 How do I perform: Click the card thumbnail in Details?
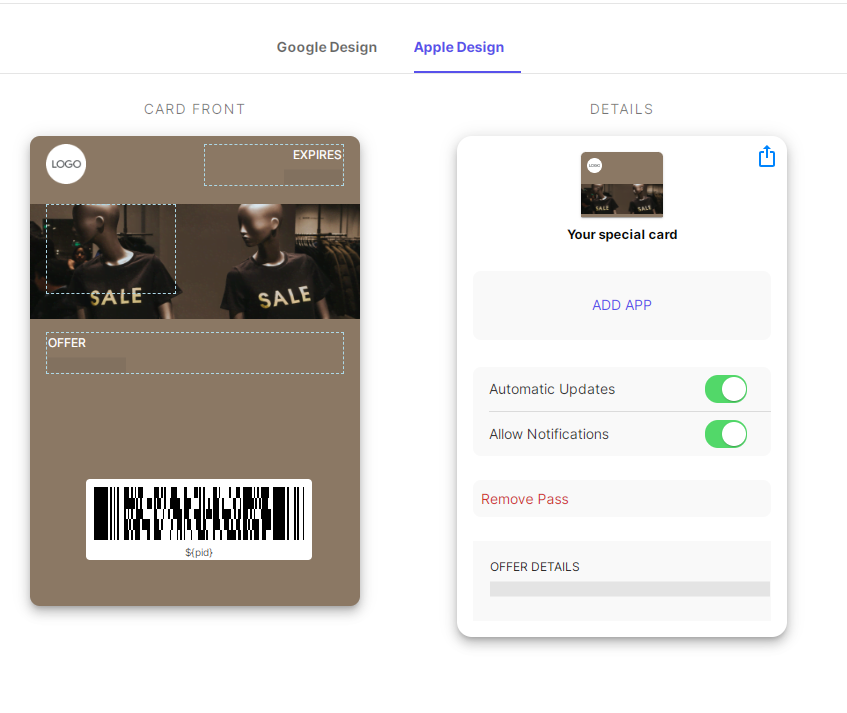point(622,185)
